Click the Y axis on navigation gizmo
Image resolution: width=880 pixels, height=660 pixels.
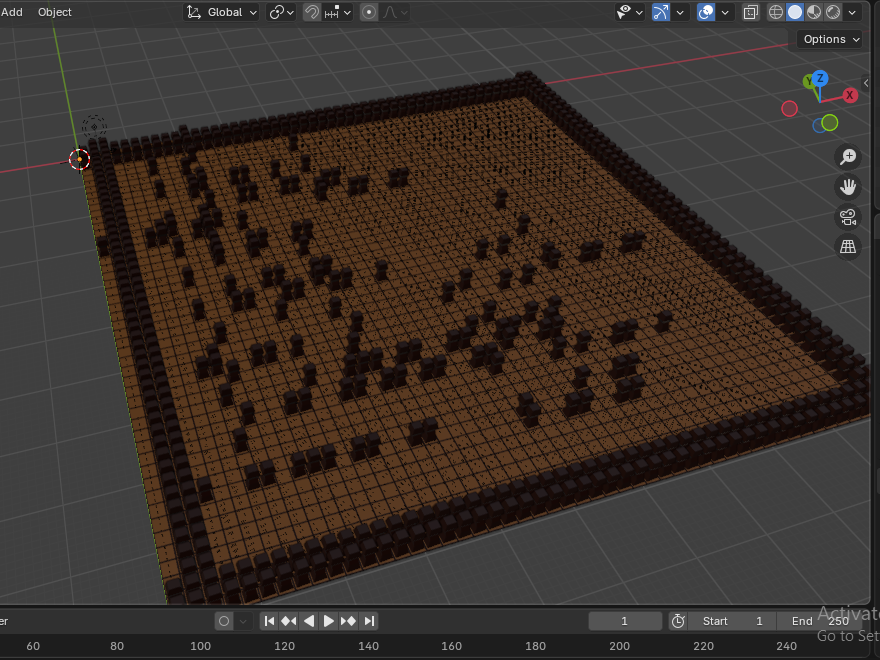click(x=809, y=82)
